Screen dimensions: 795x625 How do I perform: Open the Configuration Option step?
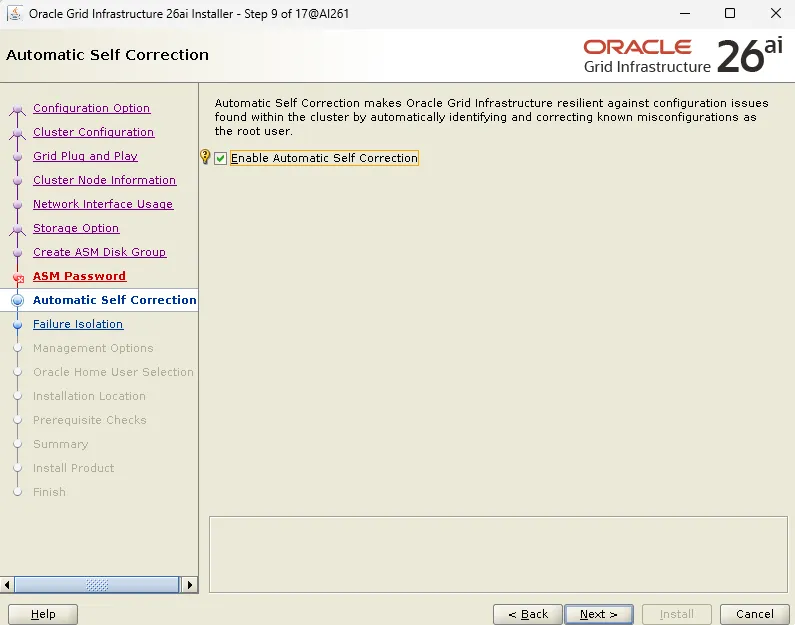coord(91,108)
